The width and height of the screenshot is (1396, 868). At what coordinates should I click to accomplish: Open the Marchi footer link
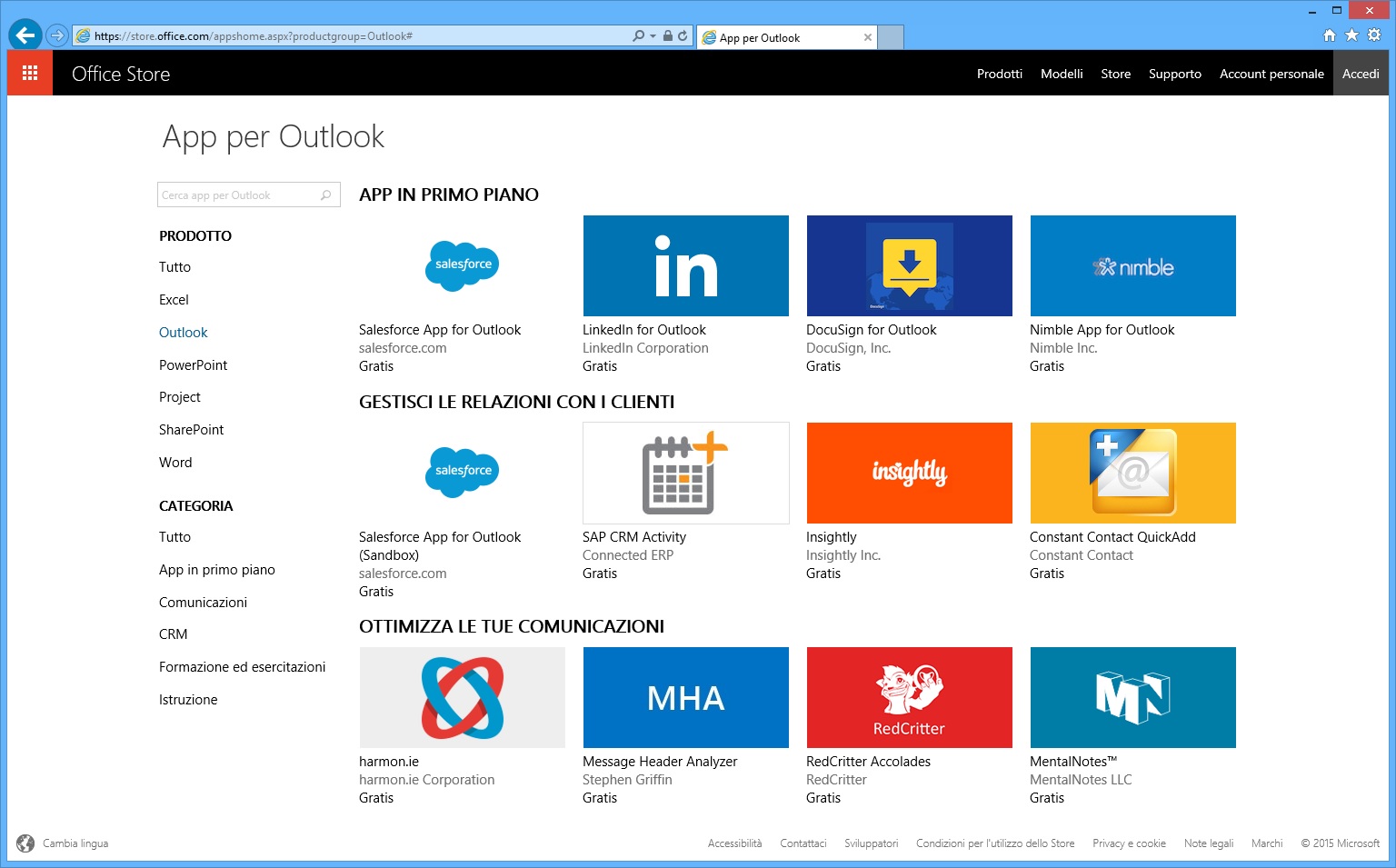(1267, 843)
